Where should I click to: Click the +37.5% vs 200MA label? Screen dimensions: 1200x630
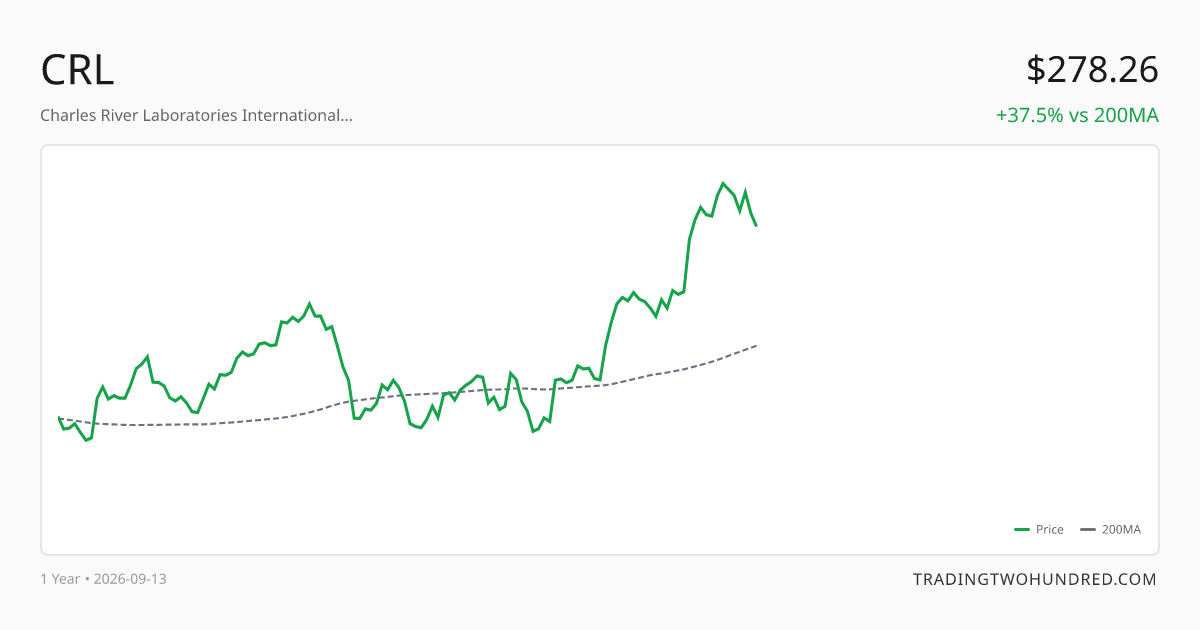pyautogui.click(x=1077, y=115)
